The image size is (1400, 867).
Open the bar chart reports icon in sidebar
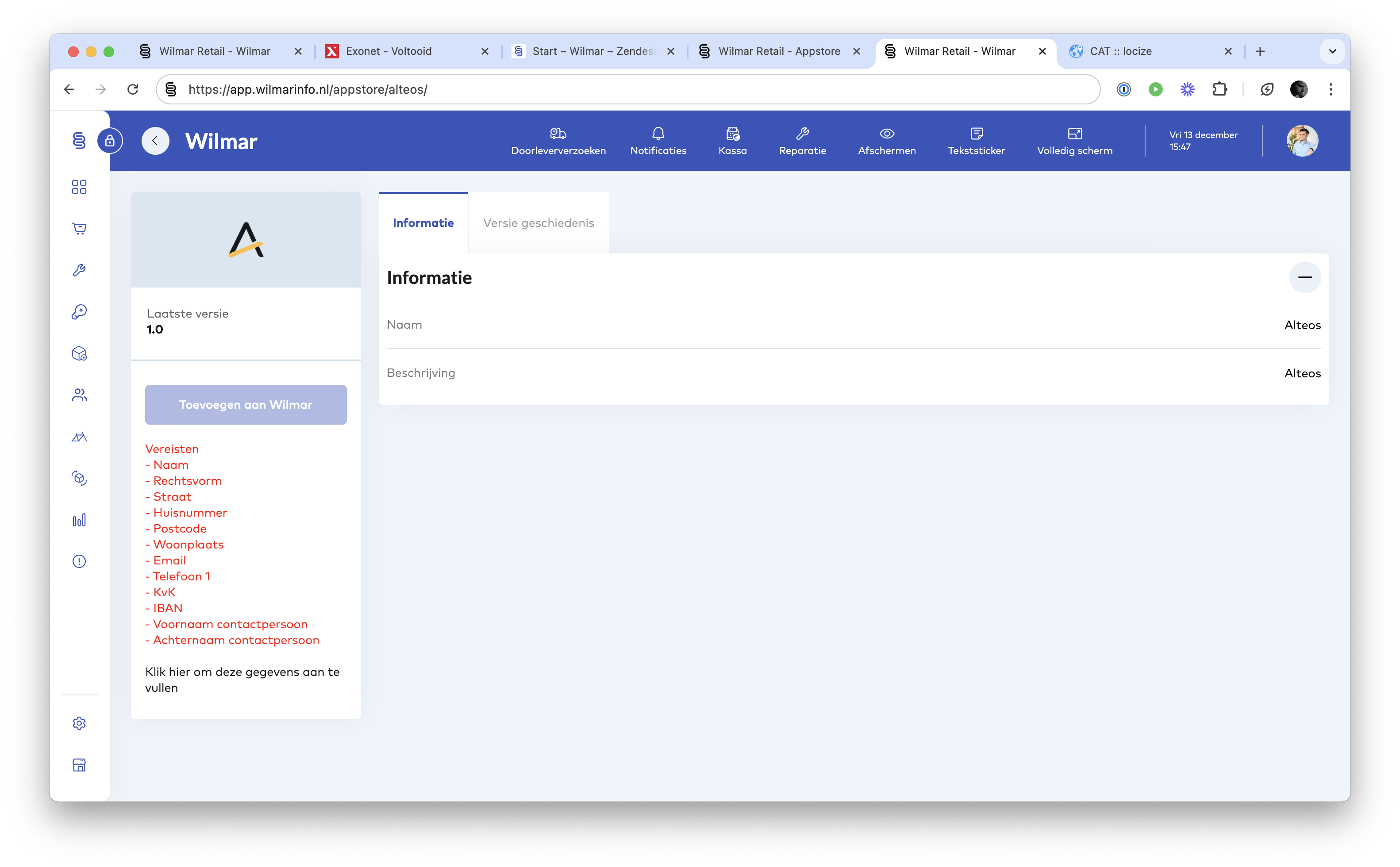(x=79, y=520)
